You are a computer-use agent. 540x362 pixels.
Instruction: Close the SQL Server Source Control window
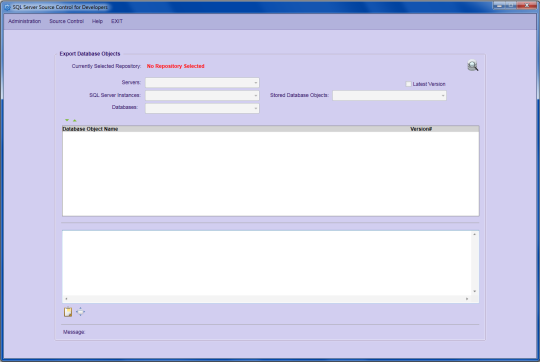(x=527, y=5)
